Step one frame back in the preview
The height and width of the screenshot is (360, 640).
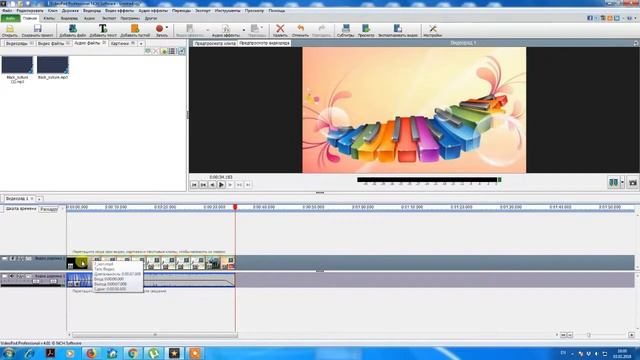click(x=212, y=185)
